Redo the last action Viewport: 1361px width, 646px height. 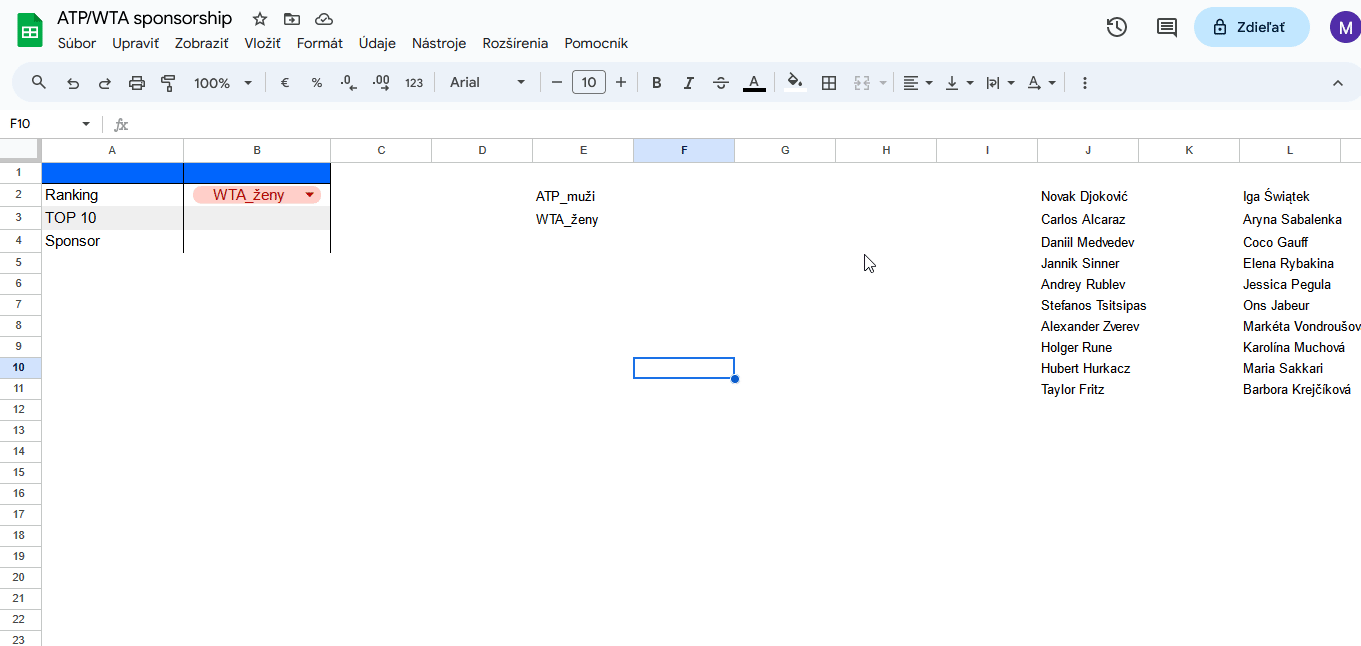tap(105, 83)
